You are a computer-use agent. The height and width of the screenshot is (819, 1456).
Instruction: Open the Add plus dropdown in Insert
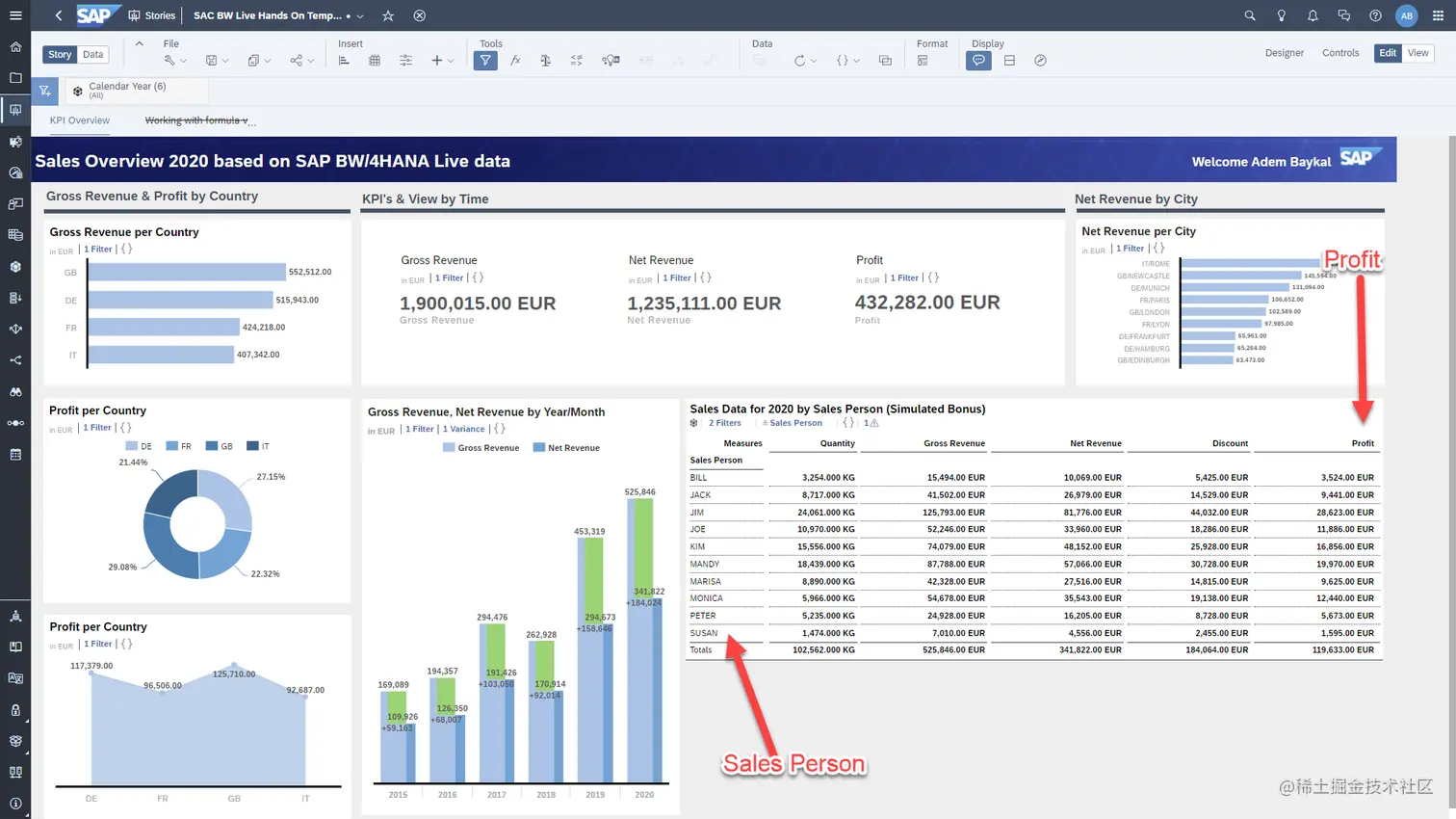point(442,60)
